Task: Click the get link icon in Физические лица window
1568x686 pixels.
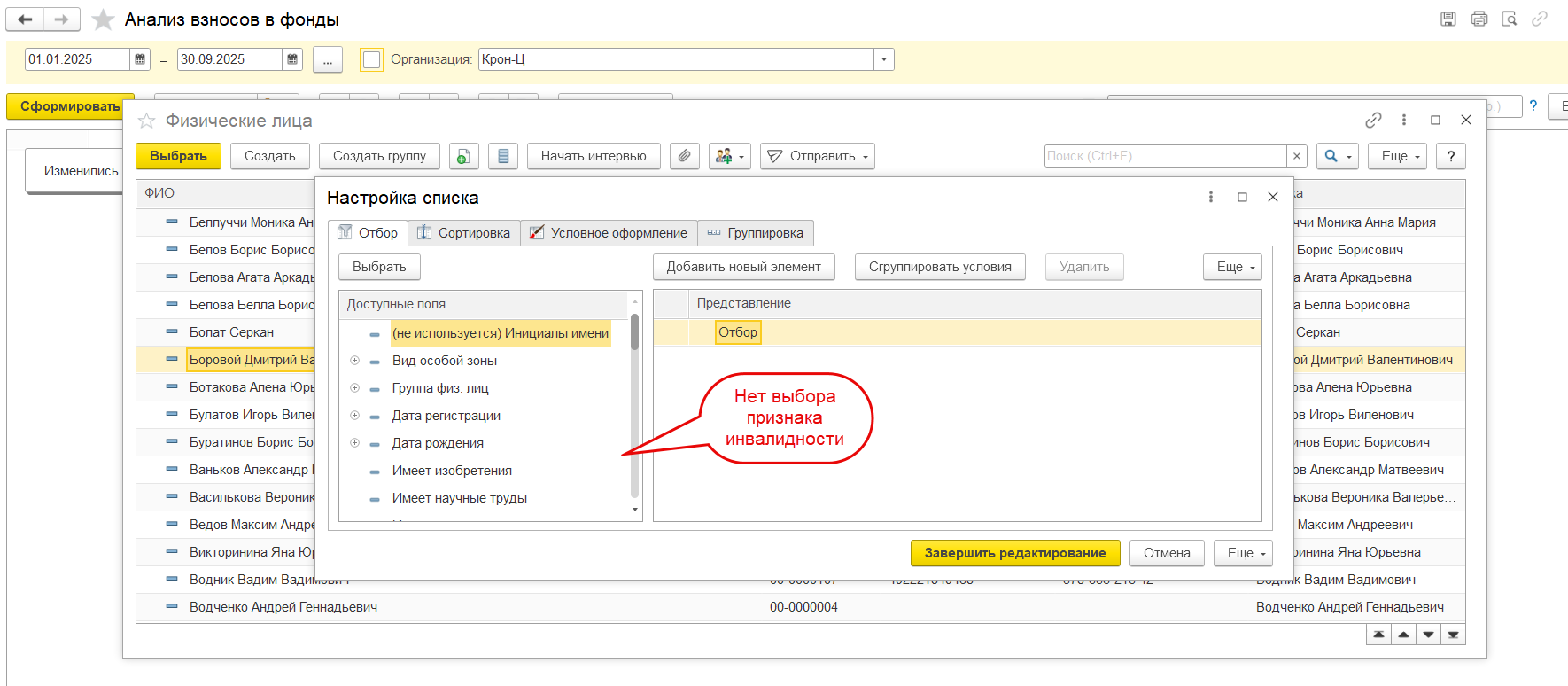Action: [x=1373, y=120]
